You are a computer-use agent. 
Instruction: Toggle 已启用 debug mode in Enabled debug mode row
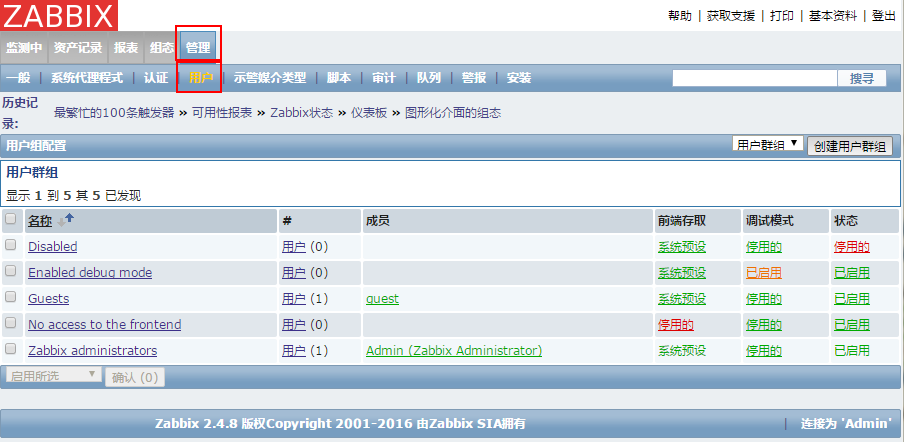click(764, 273)
